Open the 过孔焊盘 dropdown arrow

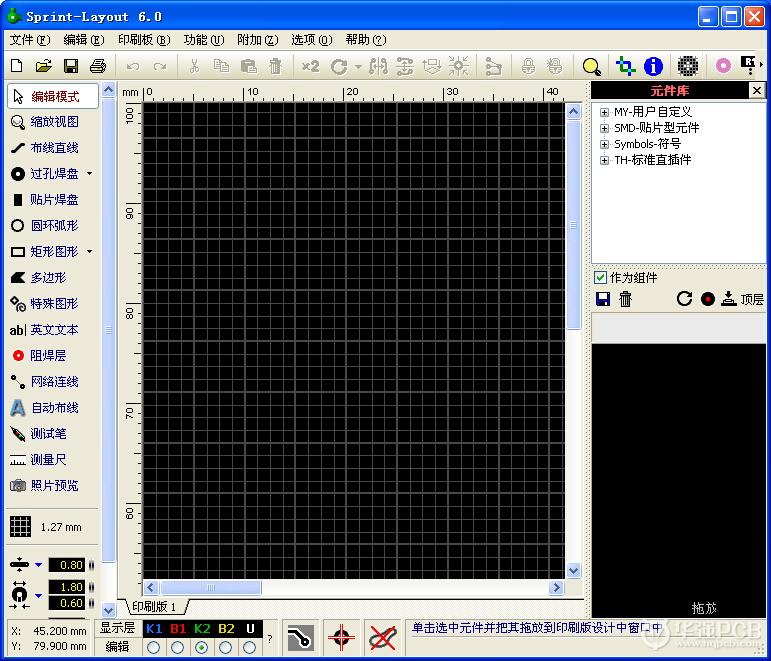point(89,174)
